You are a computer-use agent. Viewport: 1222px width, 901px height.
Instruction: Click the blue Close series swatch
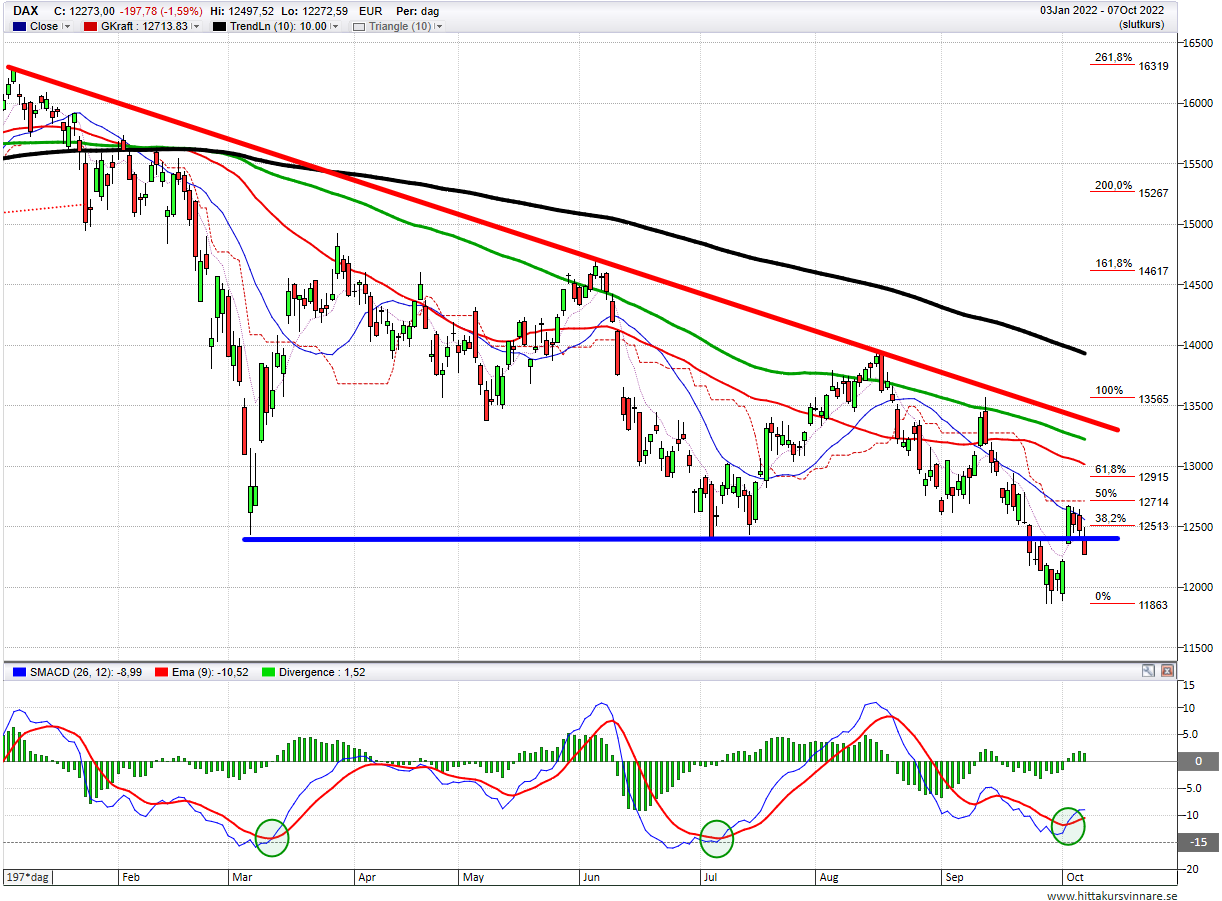21,26
